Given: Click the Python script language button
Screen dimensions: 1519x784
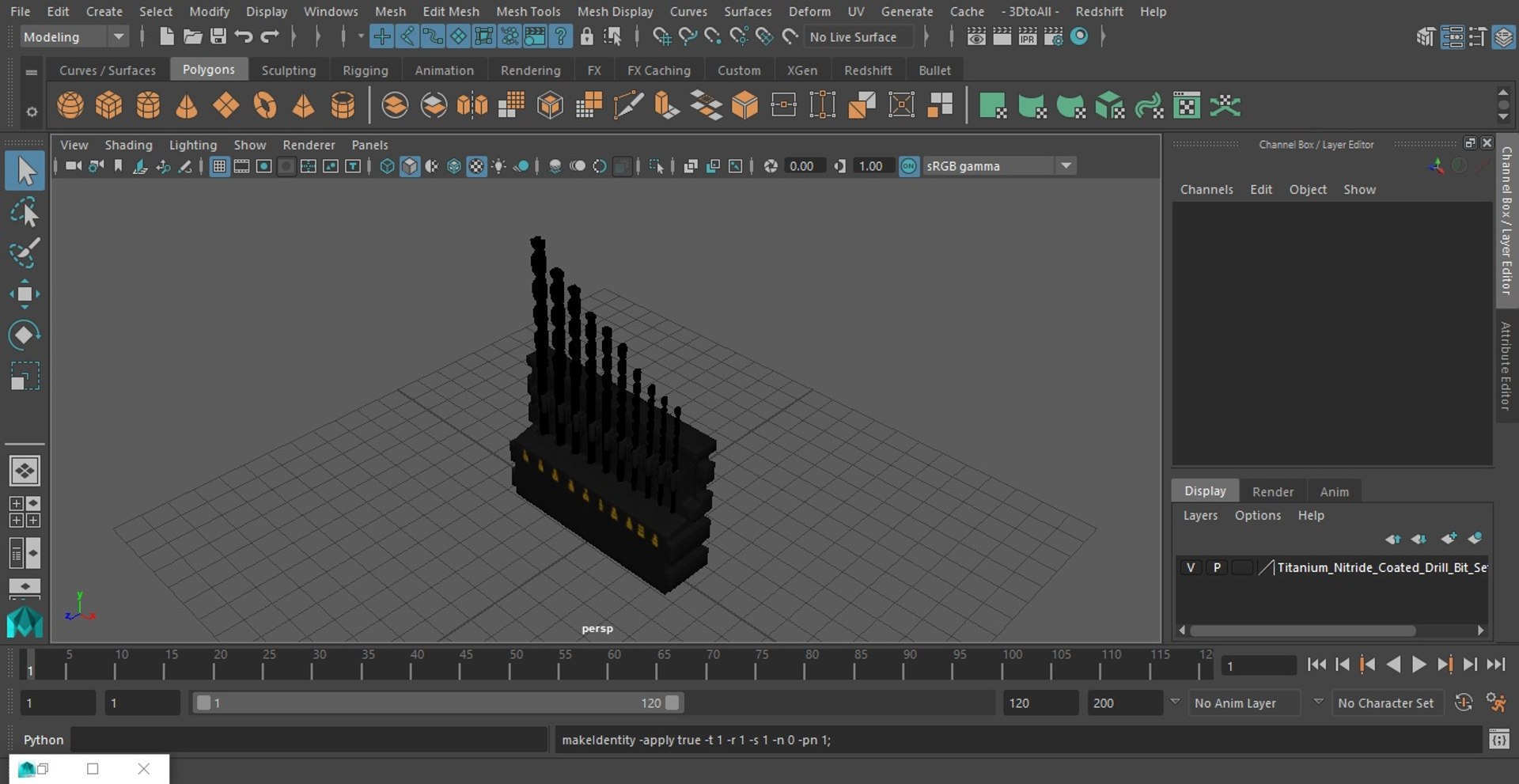Looking at the screenshot, I should [43, 740].
